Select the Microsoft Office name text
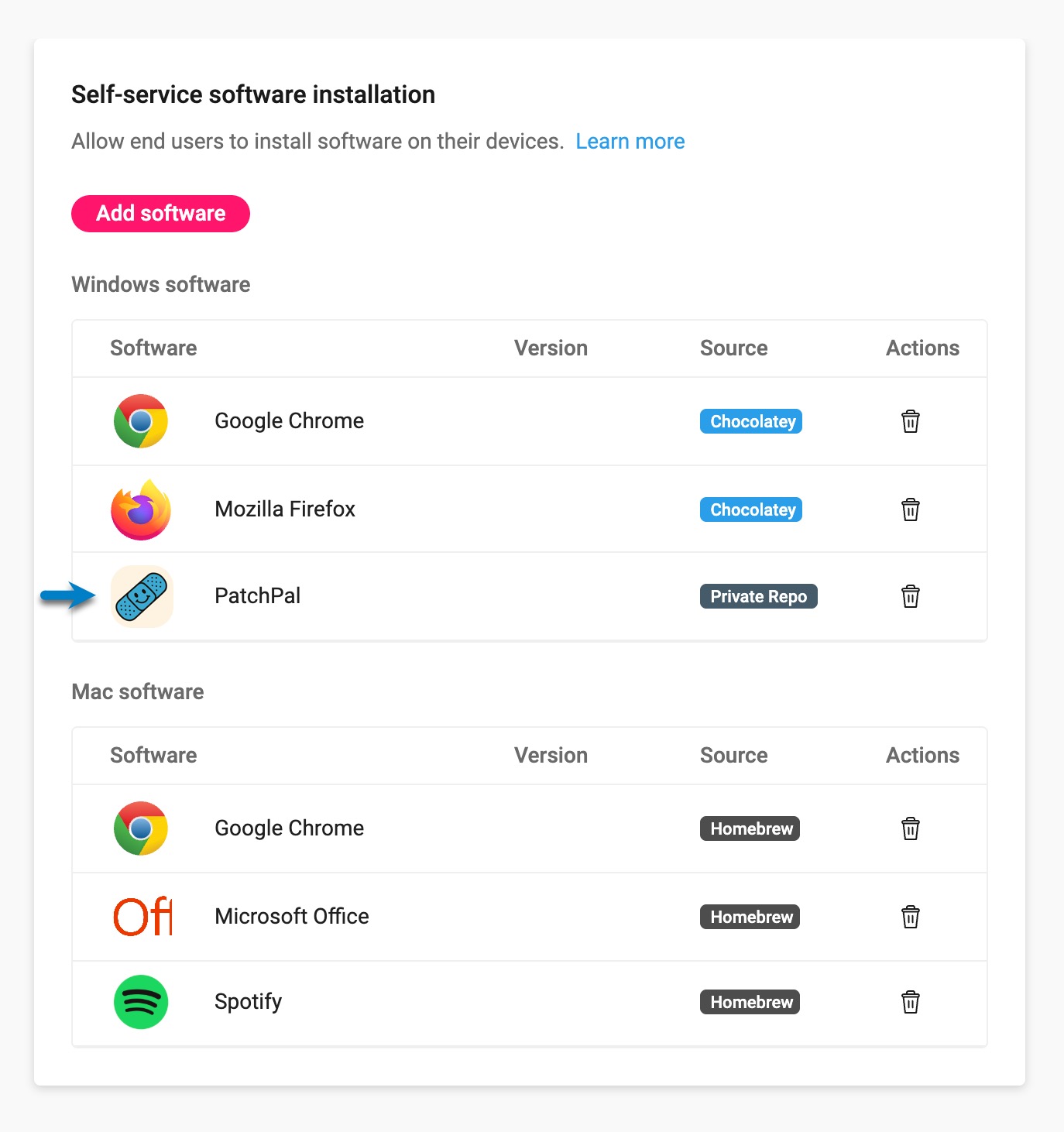 [292, 916]
